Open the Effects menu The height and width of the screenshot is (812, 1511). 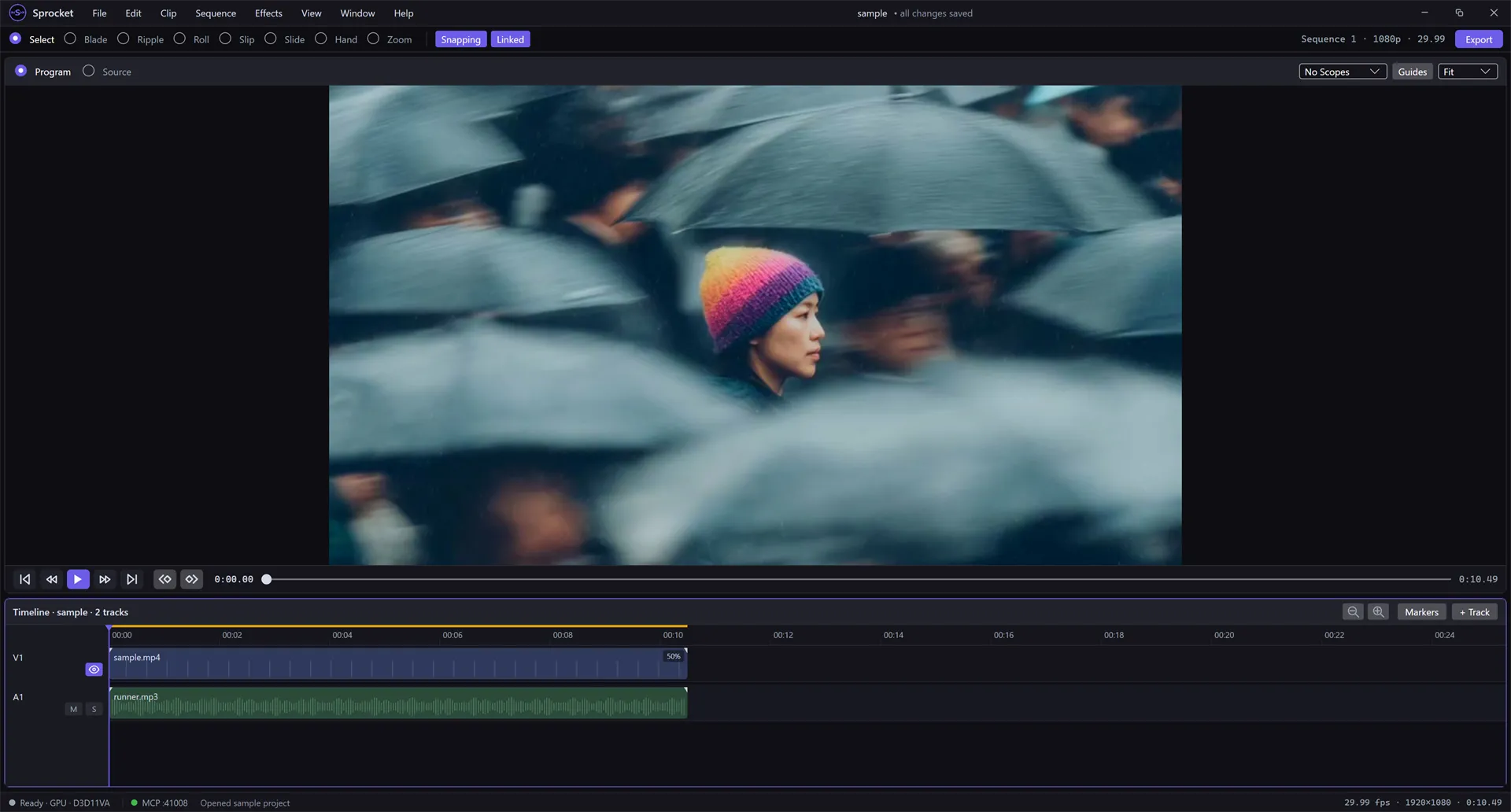[x=268, y=13]
